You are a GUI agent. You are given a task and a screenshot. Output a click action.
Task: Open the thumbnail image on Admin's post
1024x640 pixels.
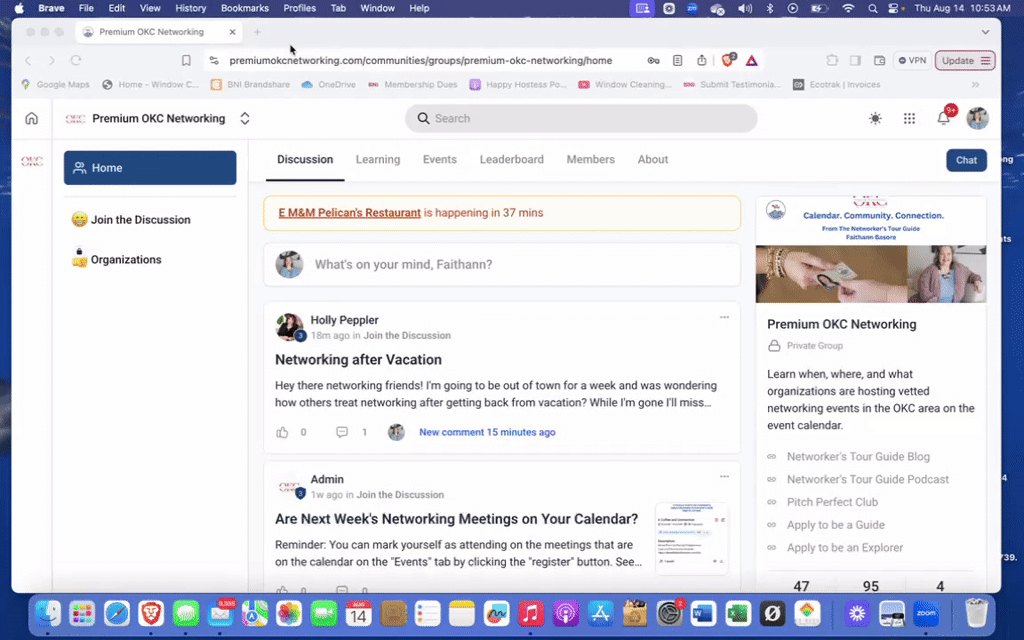[692, 539]
